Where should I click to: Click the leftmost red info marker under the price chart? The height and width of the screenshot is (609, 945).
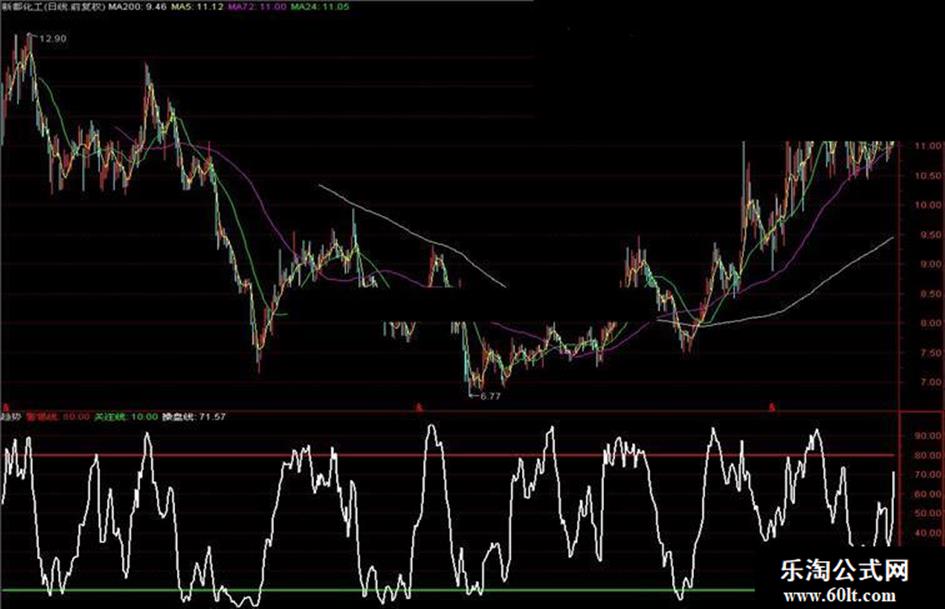pos(5,408)
